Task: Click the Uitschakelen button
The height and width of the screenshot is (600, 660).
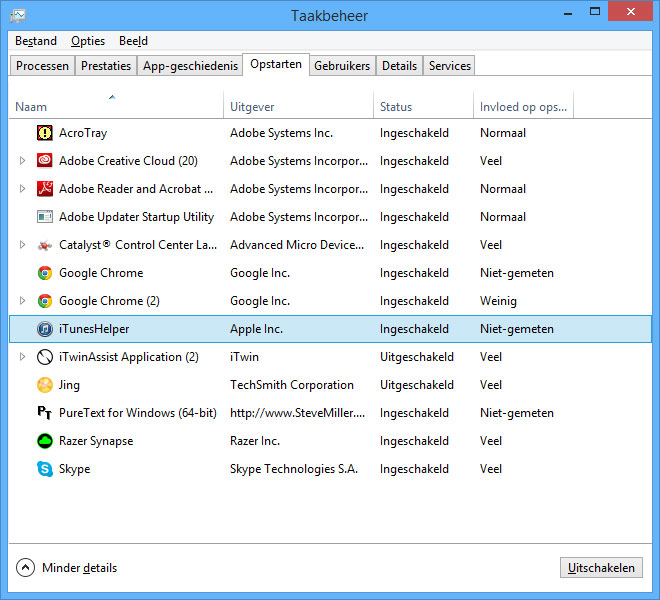Action: tap(601, 568)
